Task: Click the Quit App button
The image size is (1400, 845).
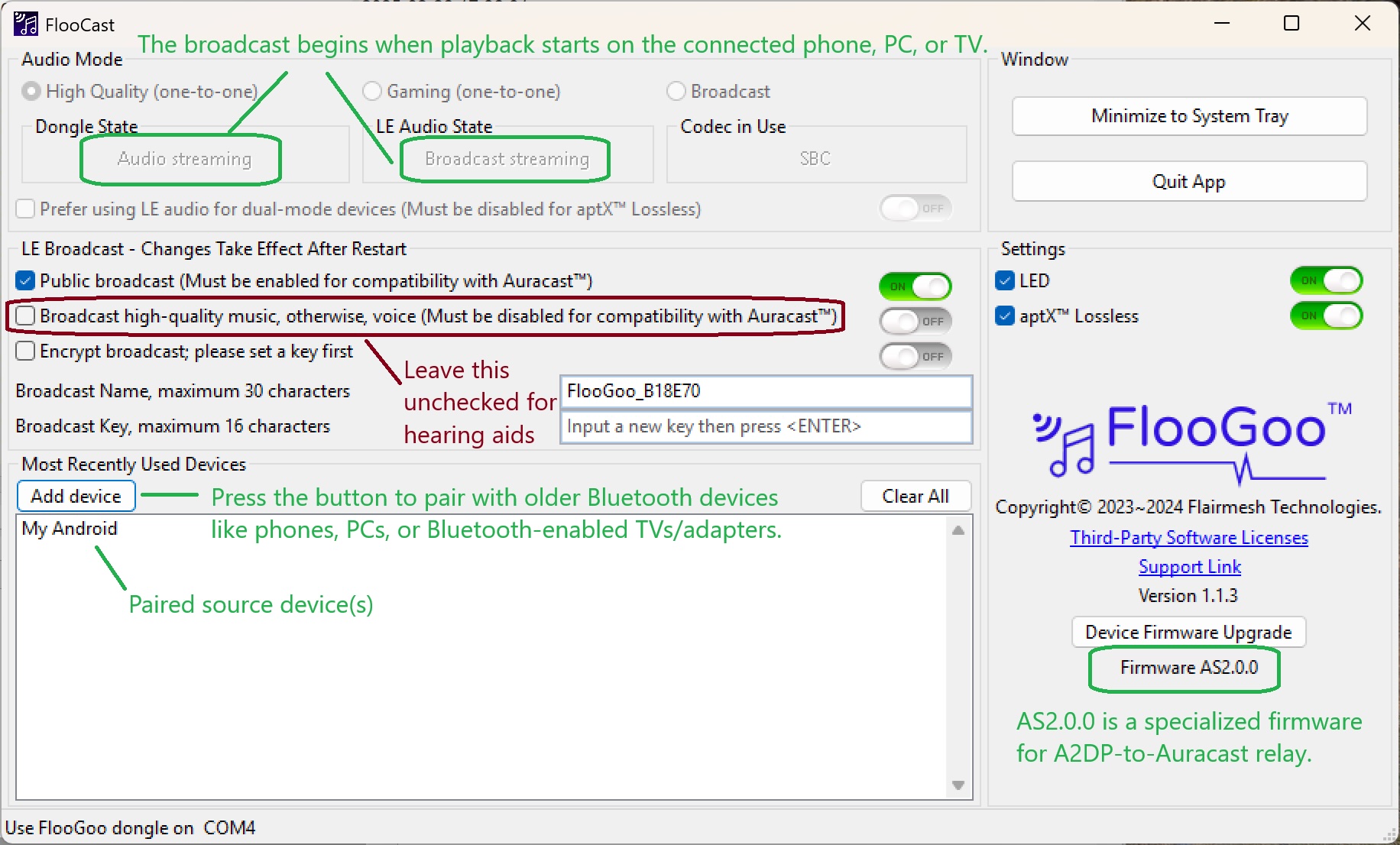Action: coord(1188,182)
